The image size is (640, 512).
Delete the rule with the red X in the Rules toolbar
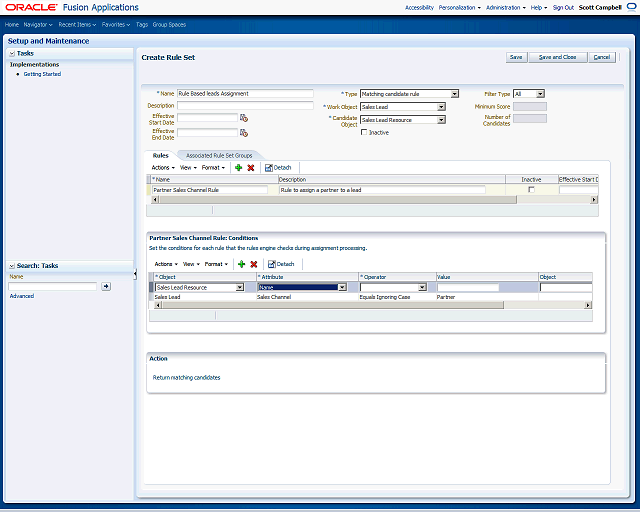251,167
